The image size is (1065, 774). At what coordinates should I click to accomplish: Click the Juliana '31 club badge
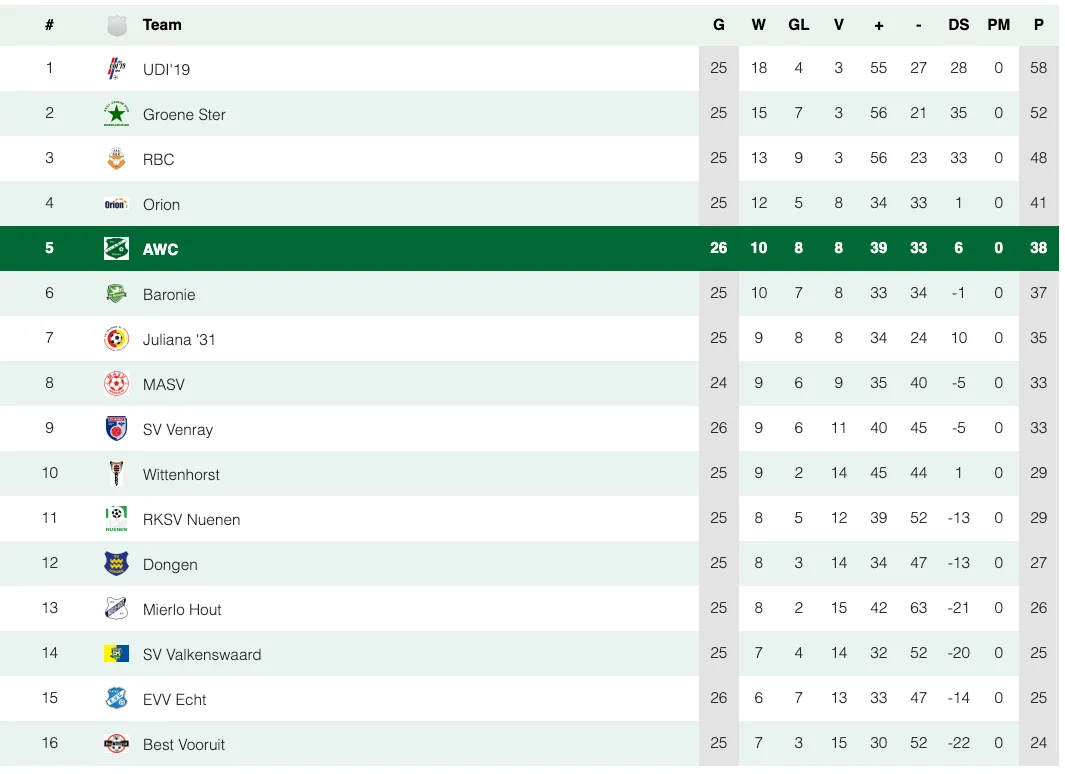coord(117,339)
